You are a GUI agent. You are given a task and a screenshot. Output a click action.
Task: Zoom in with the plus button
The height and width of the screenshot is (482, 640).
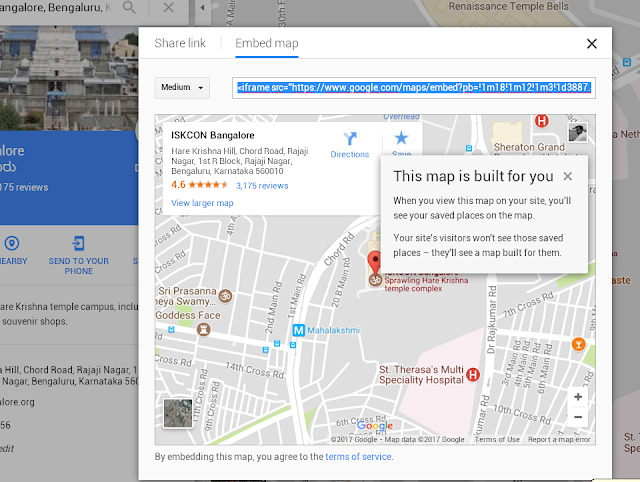(x=578, y=397)
